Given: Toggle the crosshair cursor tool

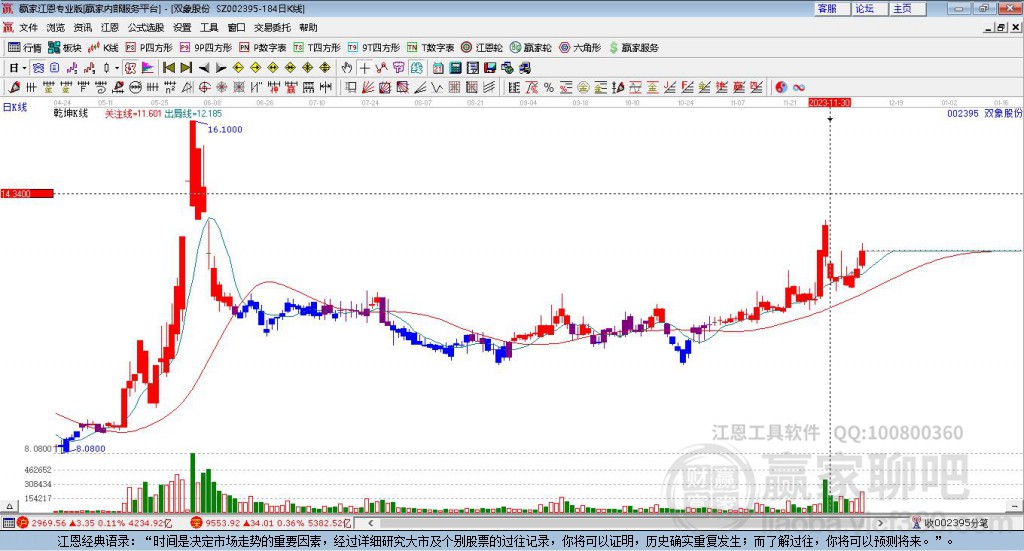Looking at the screenshot, I should [x=364, y=68].
